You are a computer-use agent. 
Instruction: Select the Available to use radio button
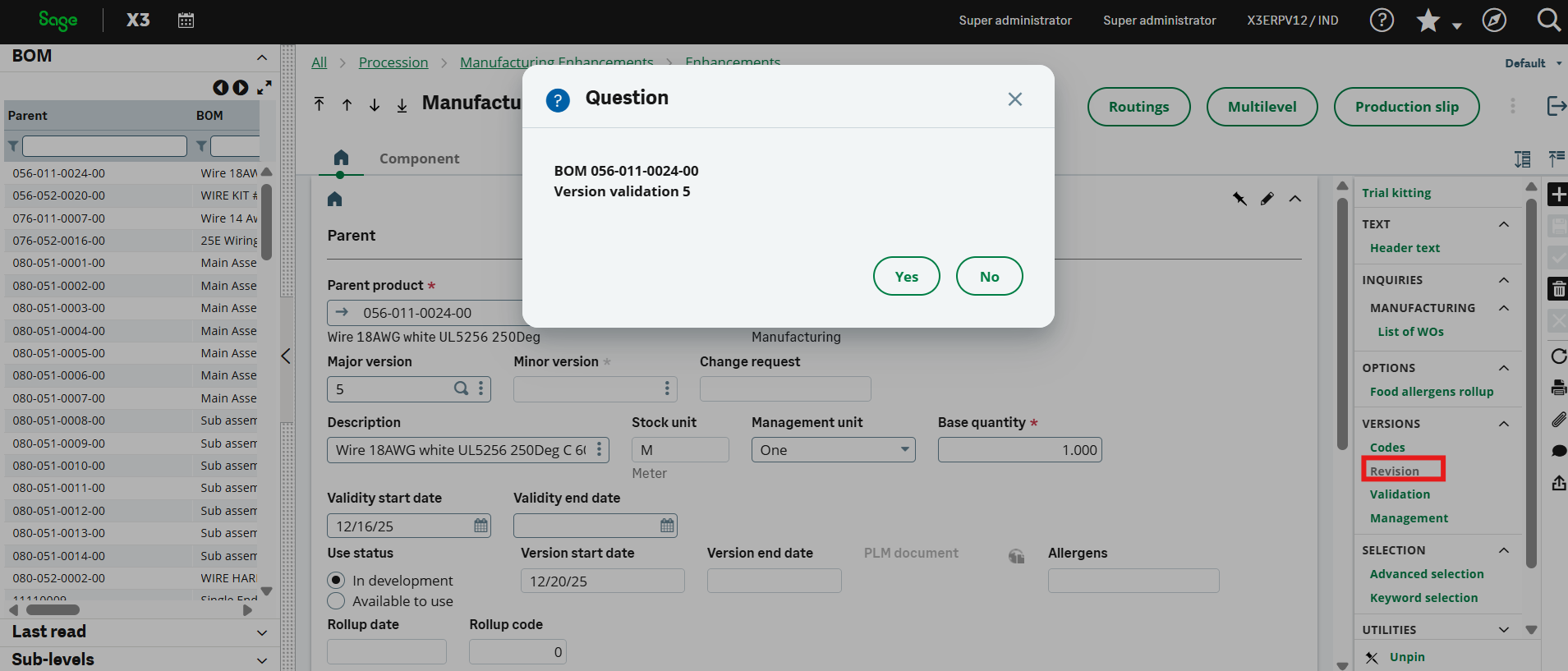(336, 601)
